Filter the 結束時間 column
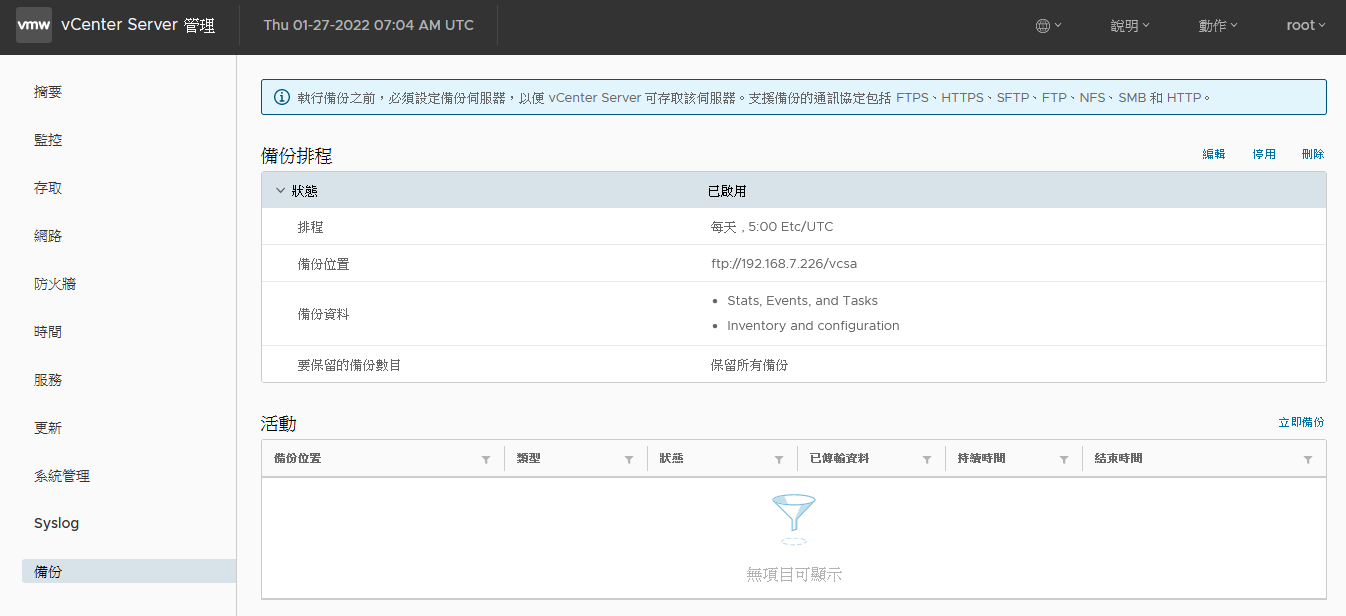Screen dimensions: 1346x616 1308,459
